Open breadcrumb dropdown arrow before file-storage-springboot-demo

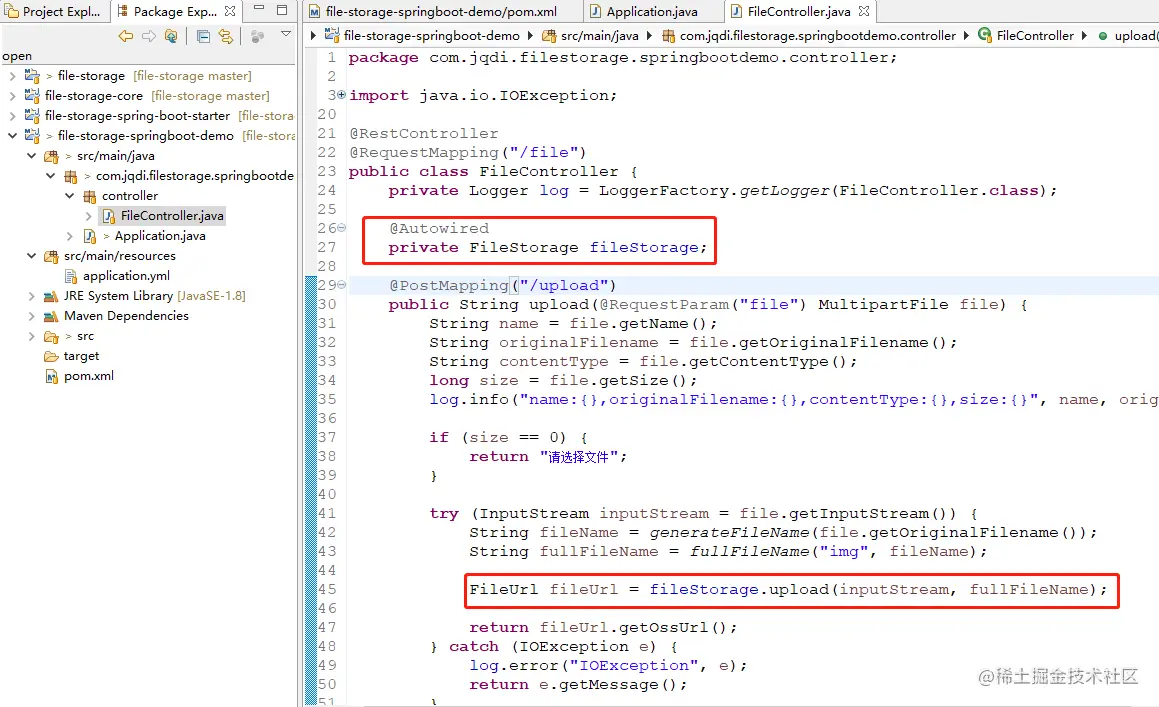pos(313,35)
